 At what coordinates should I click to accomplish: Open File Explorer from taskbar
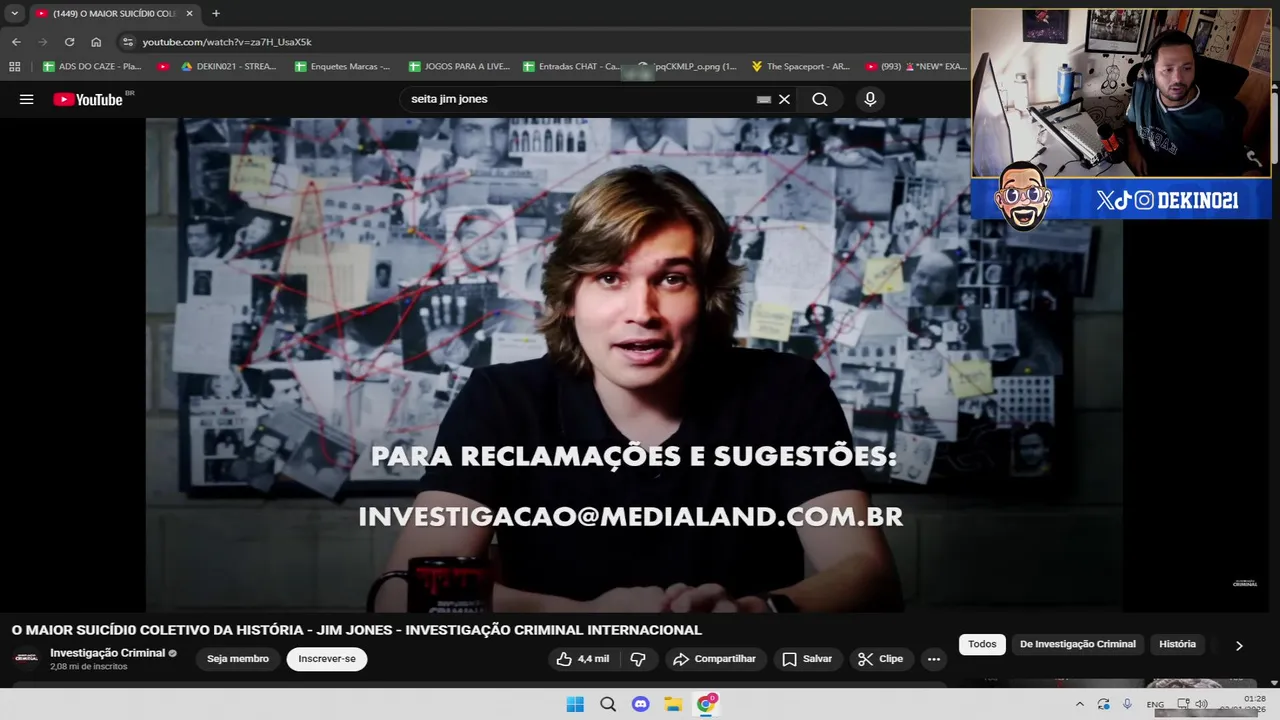(x=673, y=704)
